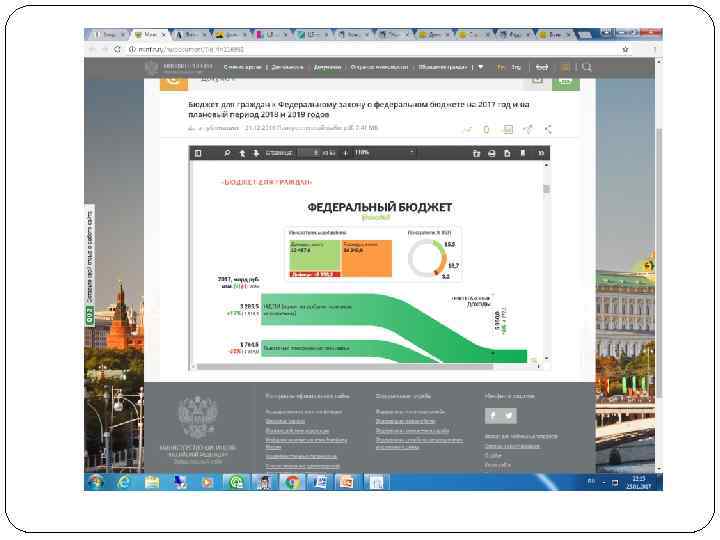Open the Twitter icon in footer
The height and width of the screenshot is (540, 720).
(509, 416)
